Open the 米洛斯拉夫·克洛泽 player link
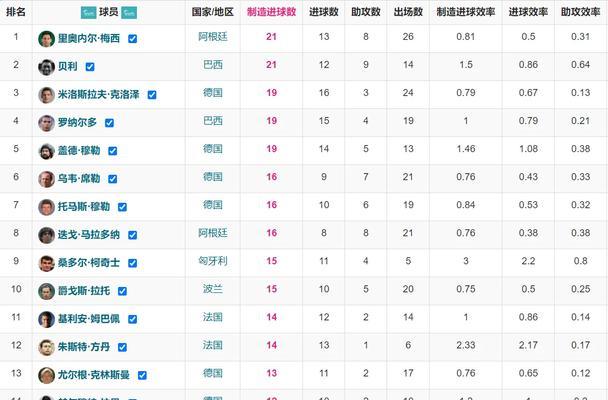 tap(98, 95)
